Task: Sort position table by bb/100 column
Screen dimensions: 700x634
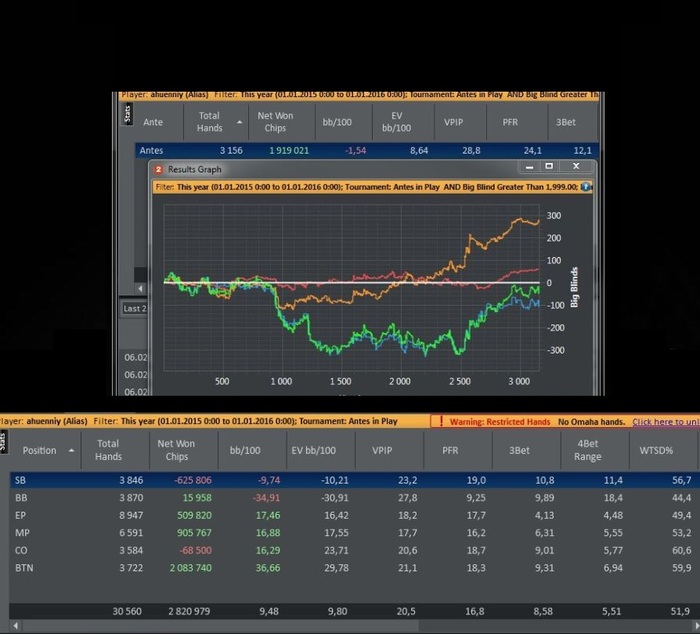Action: (245, 450)
